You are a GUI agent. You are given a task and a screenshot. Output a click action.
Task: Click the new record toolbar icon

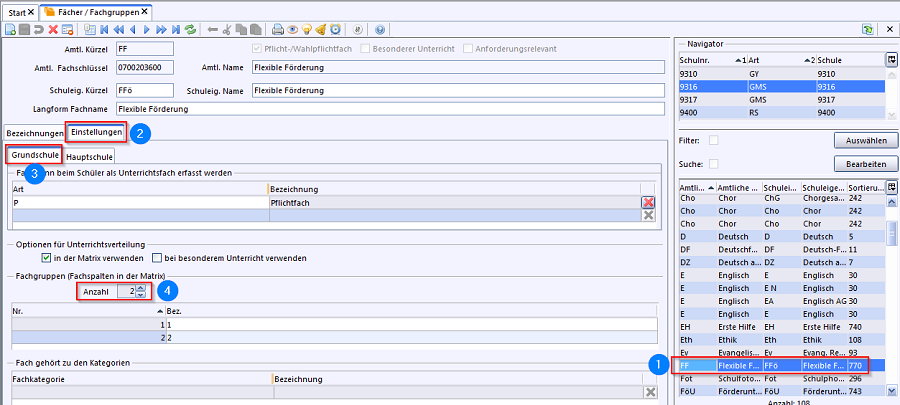10,29
